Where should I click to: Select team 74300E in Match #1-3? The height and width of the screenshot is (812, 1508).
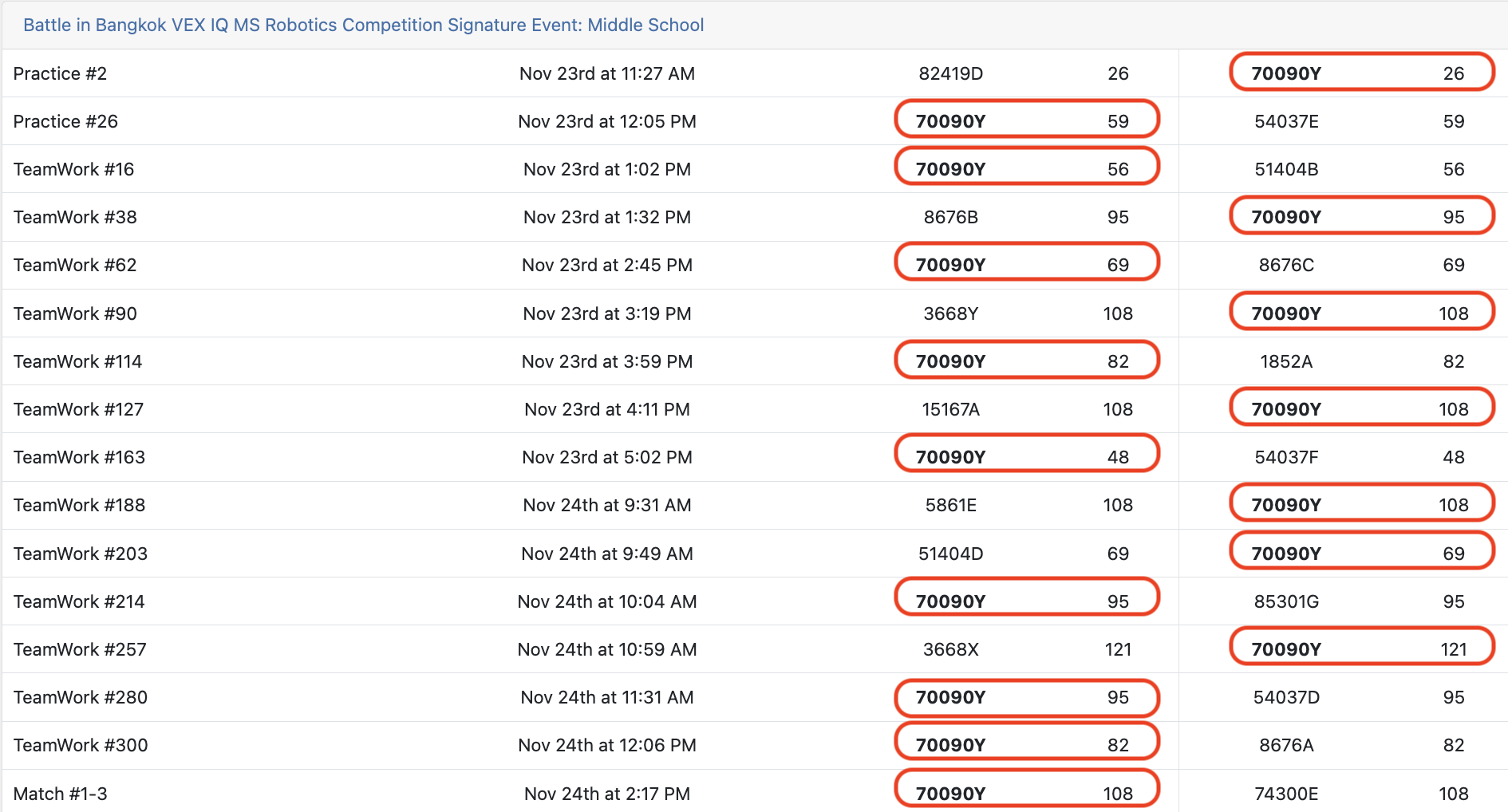1286,794
